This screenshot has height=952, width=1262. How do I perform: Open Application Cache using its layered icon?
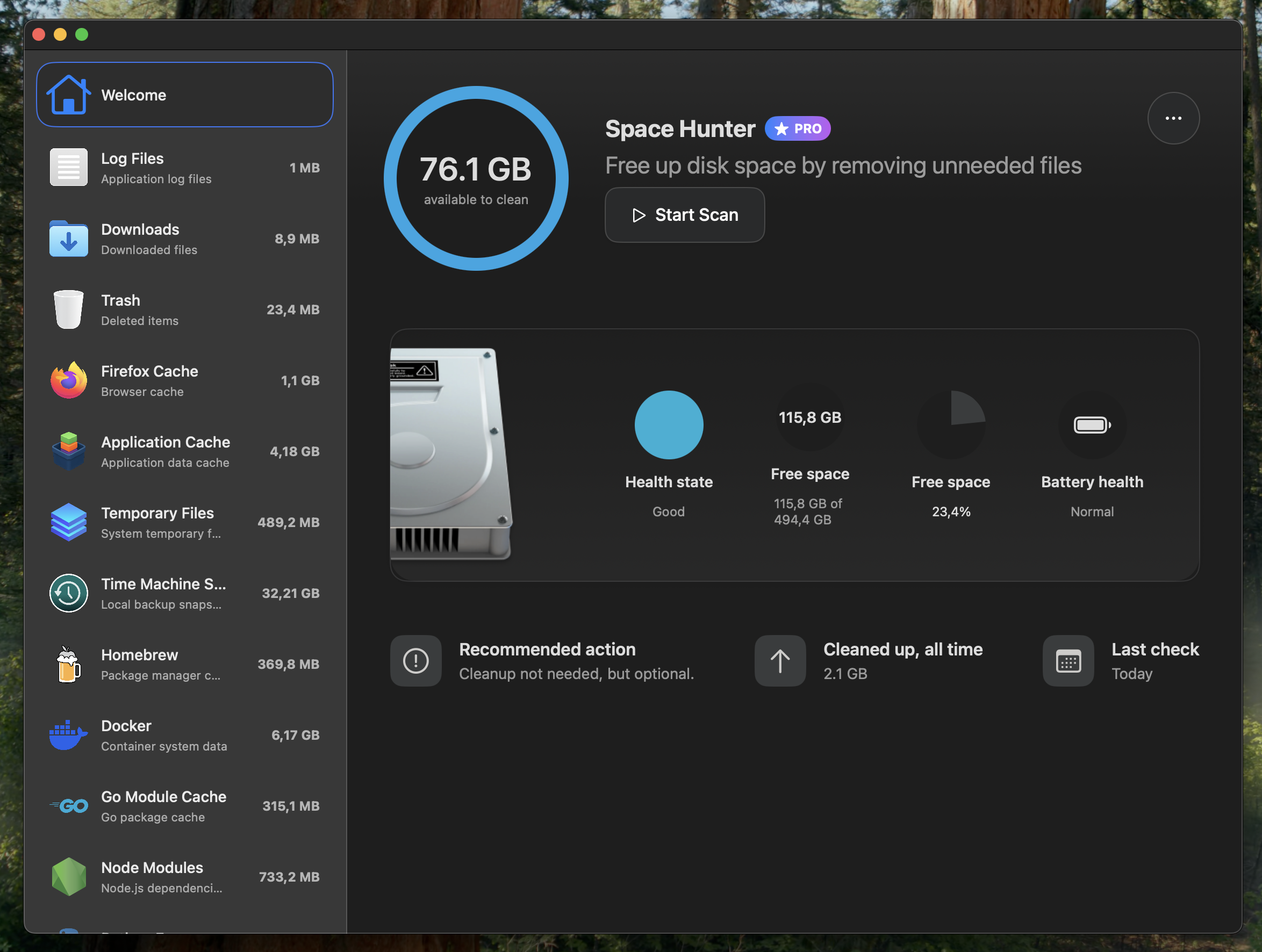(x=68, y=451)
